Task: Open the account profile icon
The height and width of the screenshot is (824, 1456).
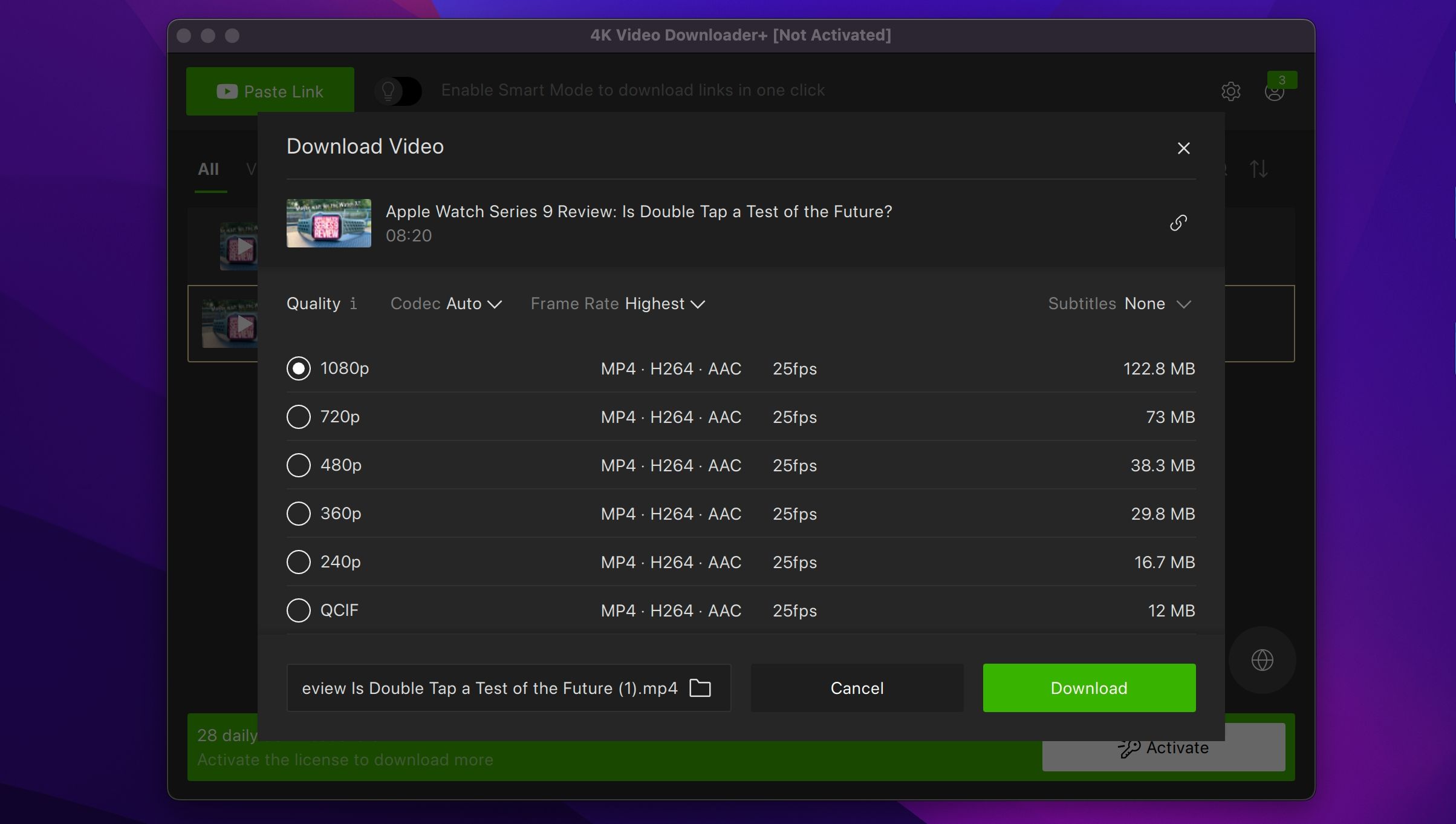Action: [x=1275, y=91]
